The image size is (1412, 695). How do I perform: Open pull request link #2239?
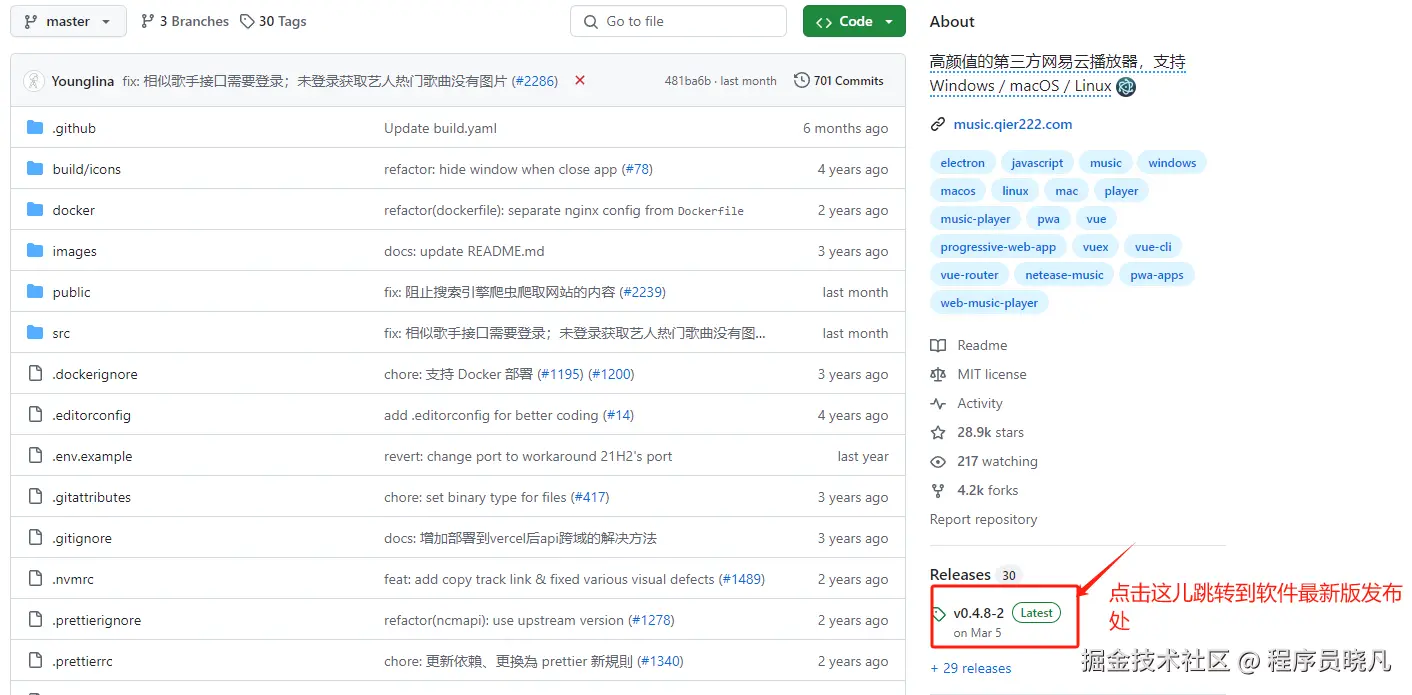click(643, 292)
